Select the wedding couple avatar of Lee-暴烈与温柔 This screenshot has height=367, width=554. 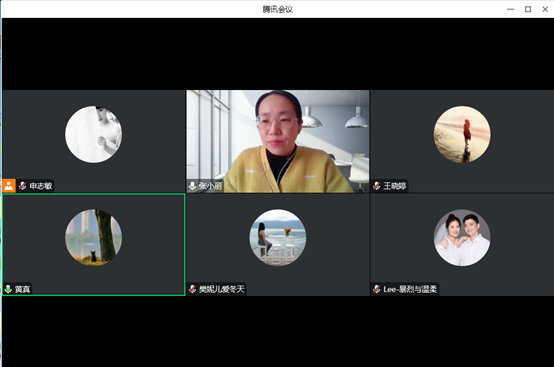click(x=462, y=237)
